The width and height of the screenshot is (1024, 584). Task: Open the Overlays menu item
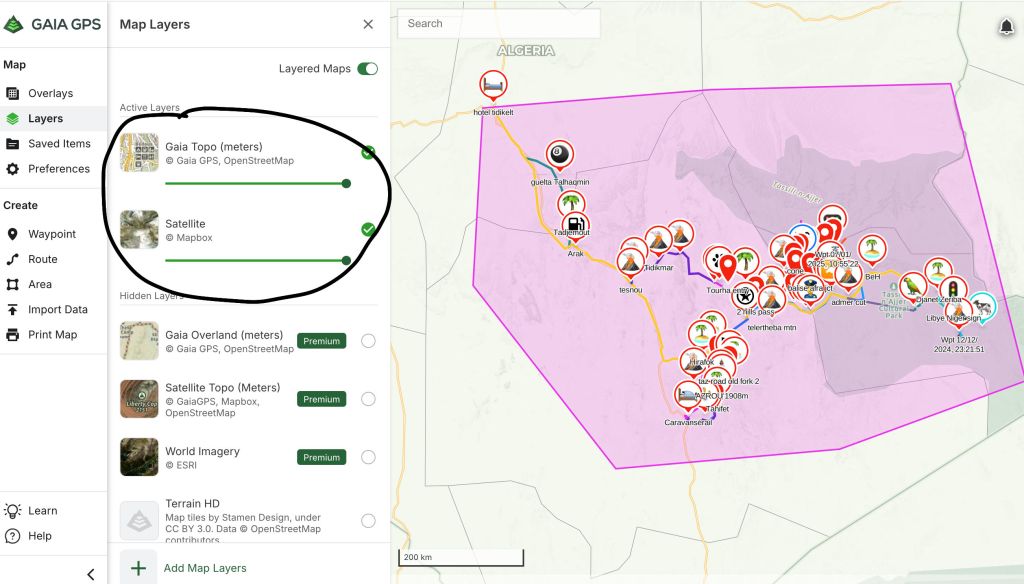pos(50,94)
